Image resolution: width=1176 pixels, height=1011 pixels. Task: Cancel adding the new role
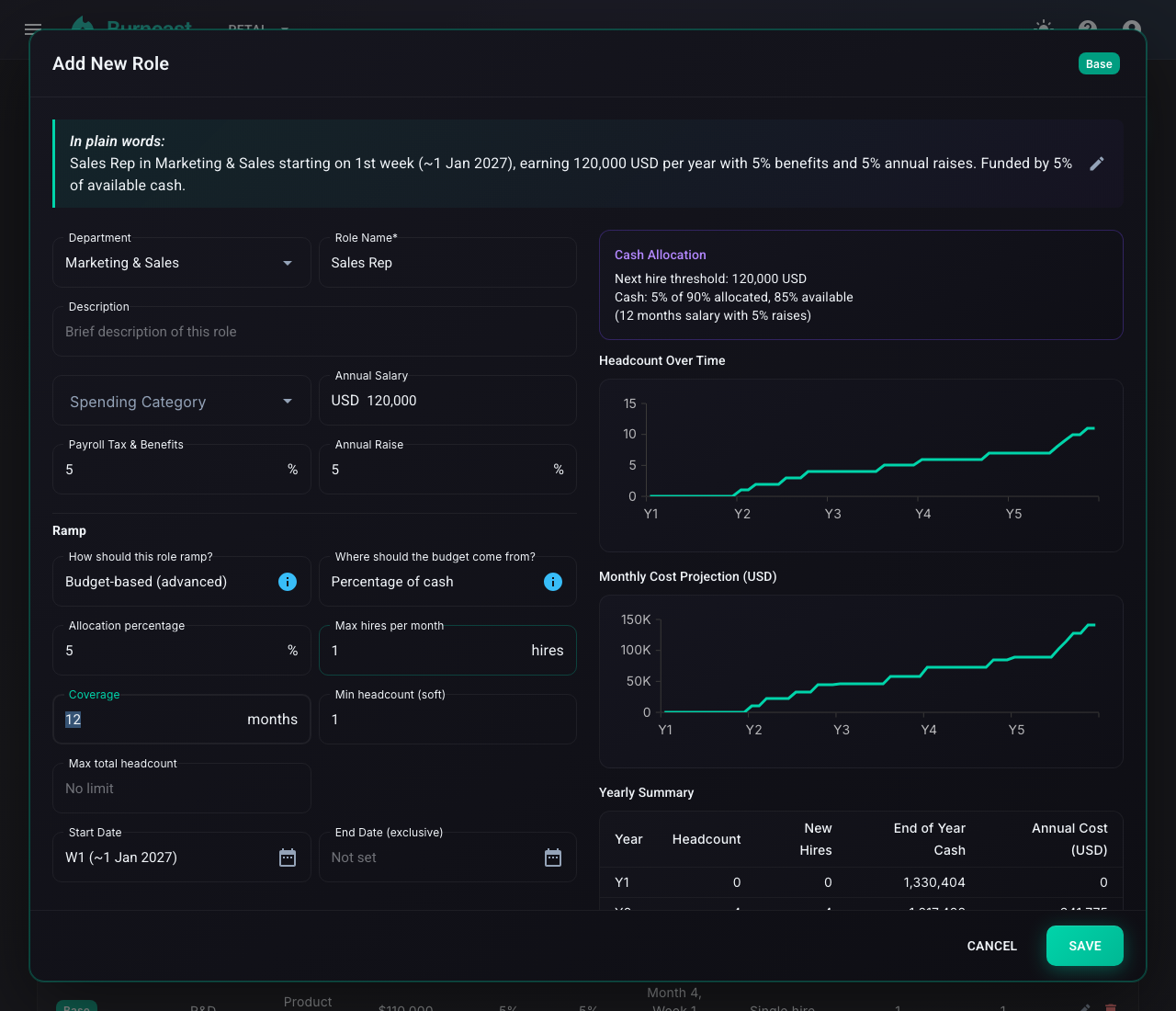[x=992, y=946]
